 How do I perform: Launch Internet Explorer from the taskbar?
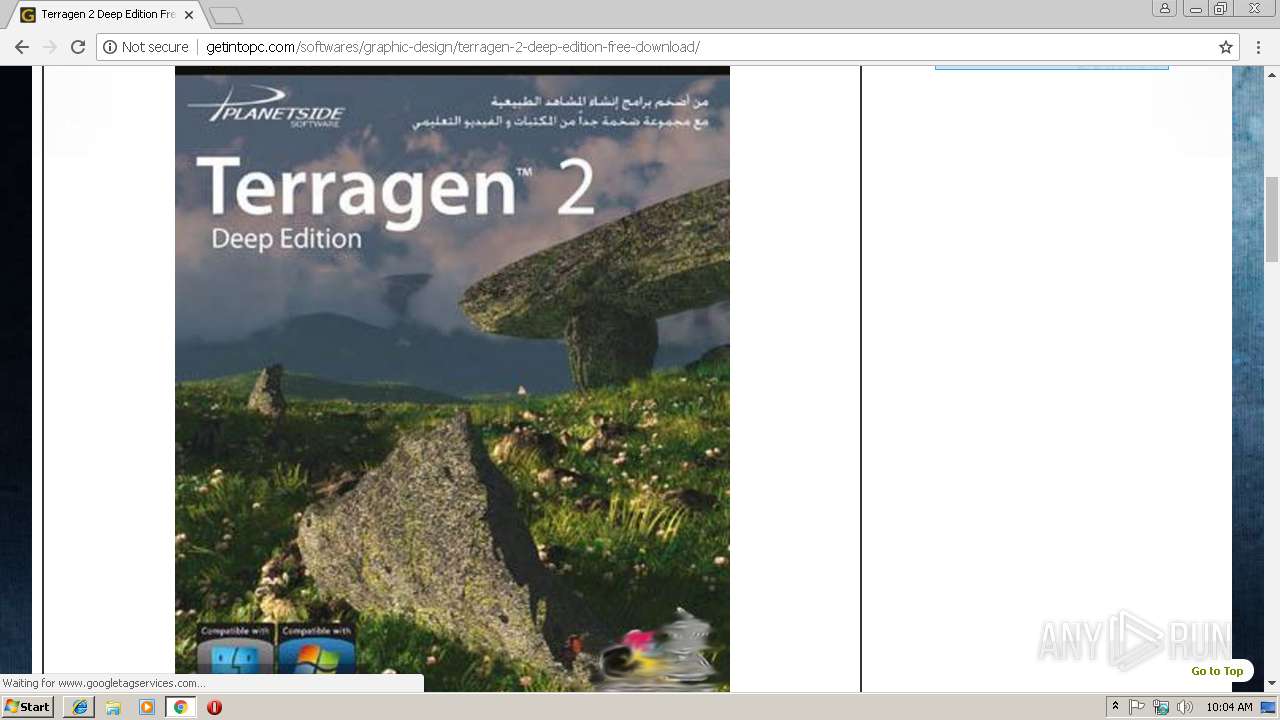(80, 707)
